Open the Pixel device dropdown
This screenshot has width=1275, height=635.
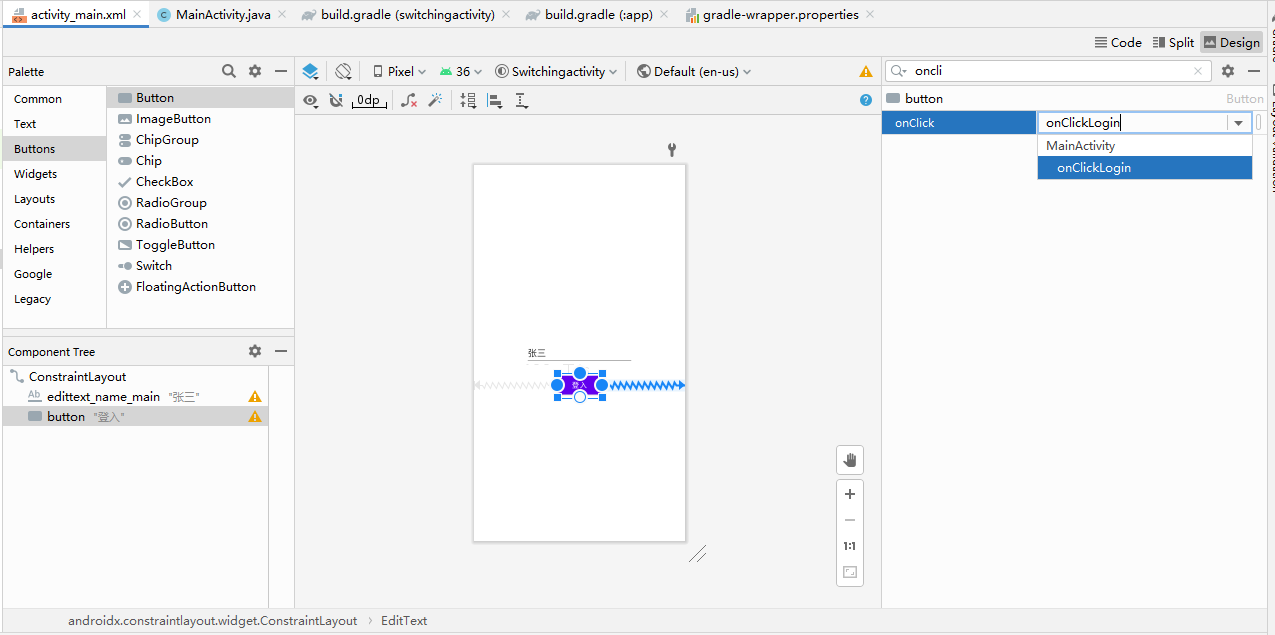click(x=399, y=72)
